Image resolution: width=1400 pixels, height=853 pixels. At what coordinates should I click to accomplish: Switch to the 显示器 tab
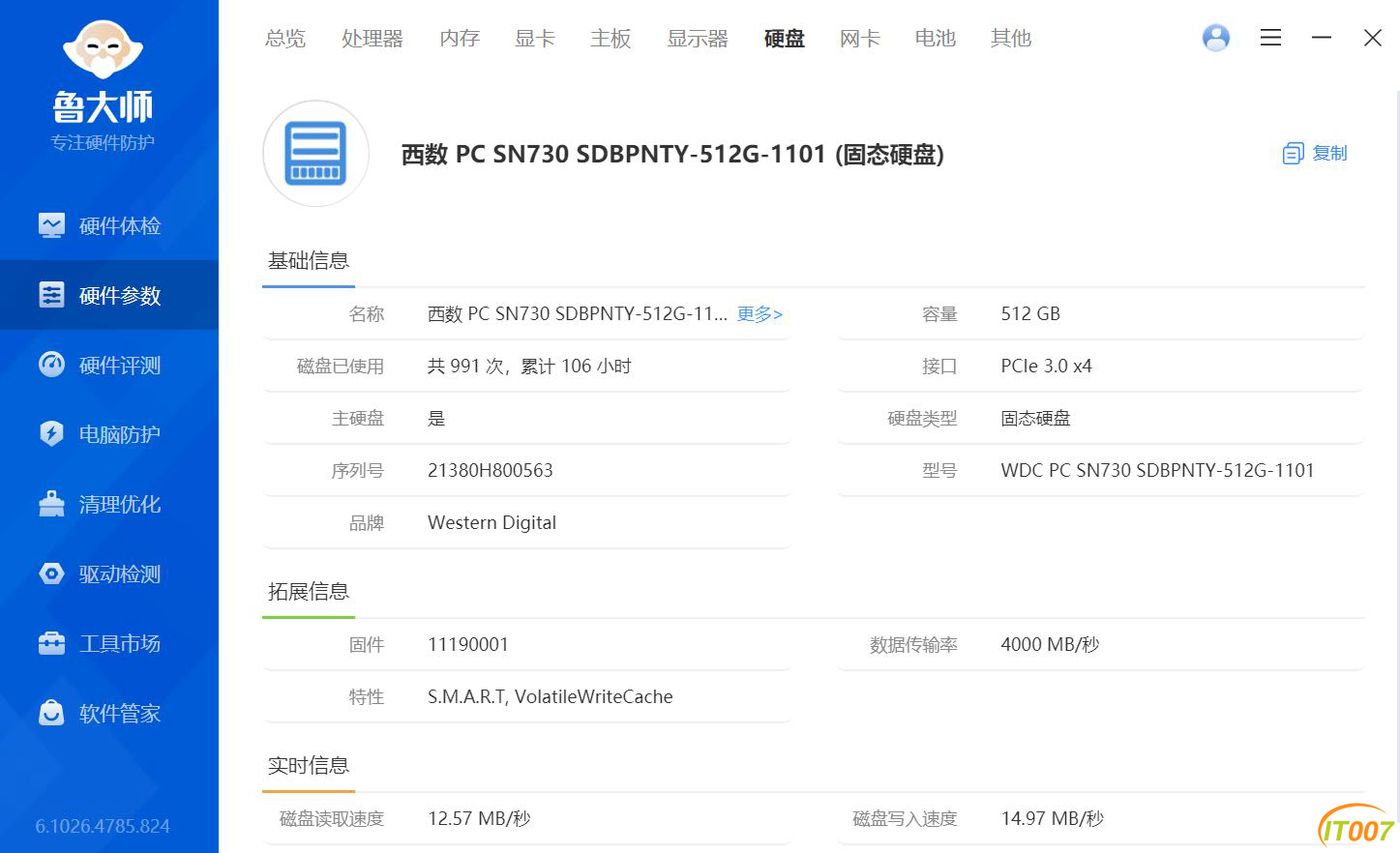pos(698,39)
